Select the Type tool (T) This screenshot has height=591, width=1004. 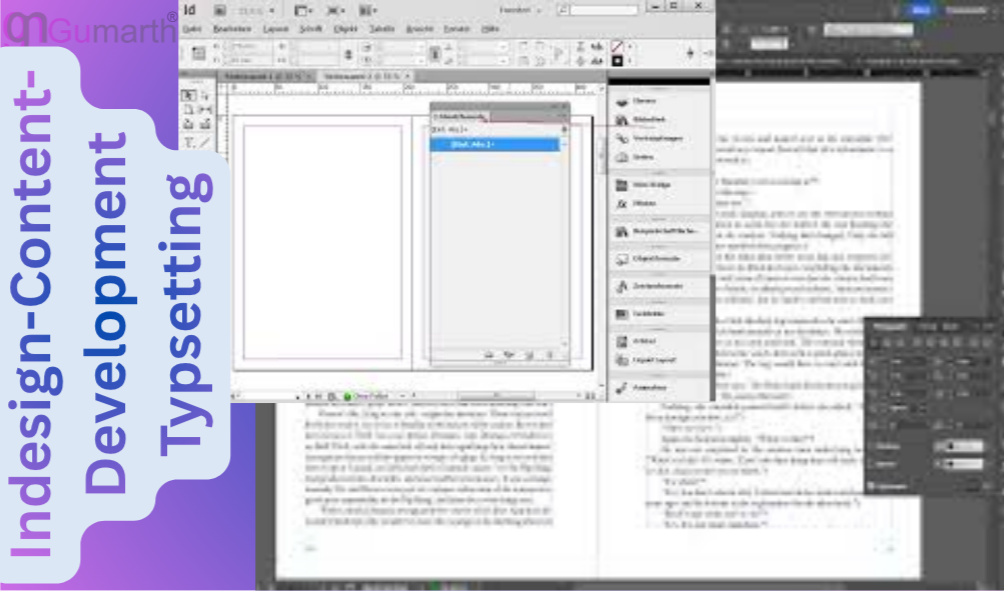click(x=188, y=142)
